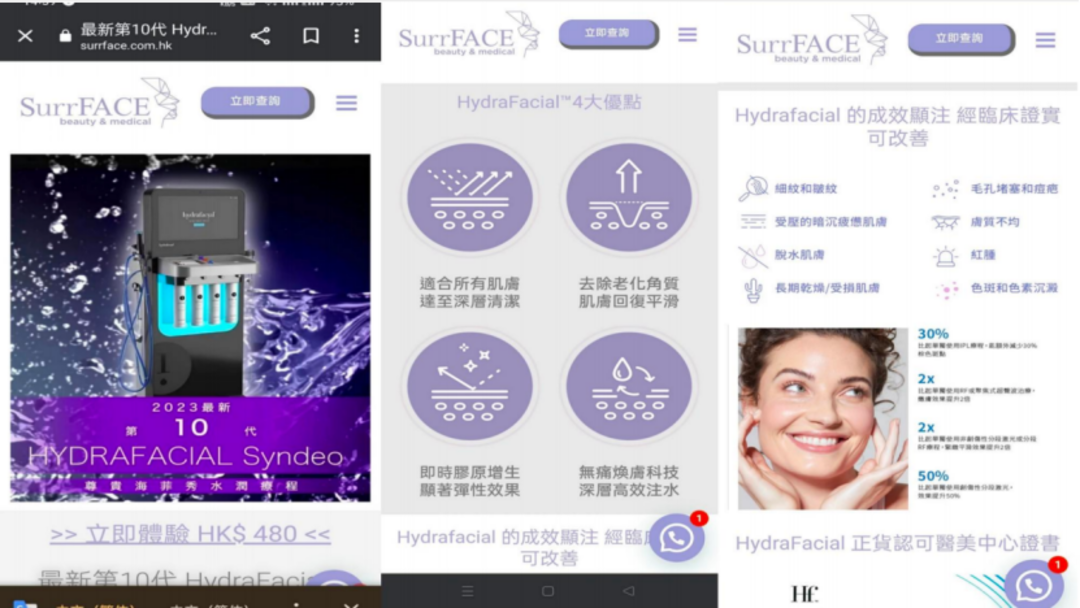Open the smiling woman's face photo
The image size is (1080, 608).
(823, 419)
